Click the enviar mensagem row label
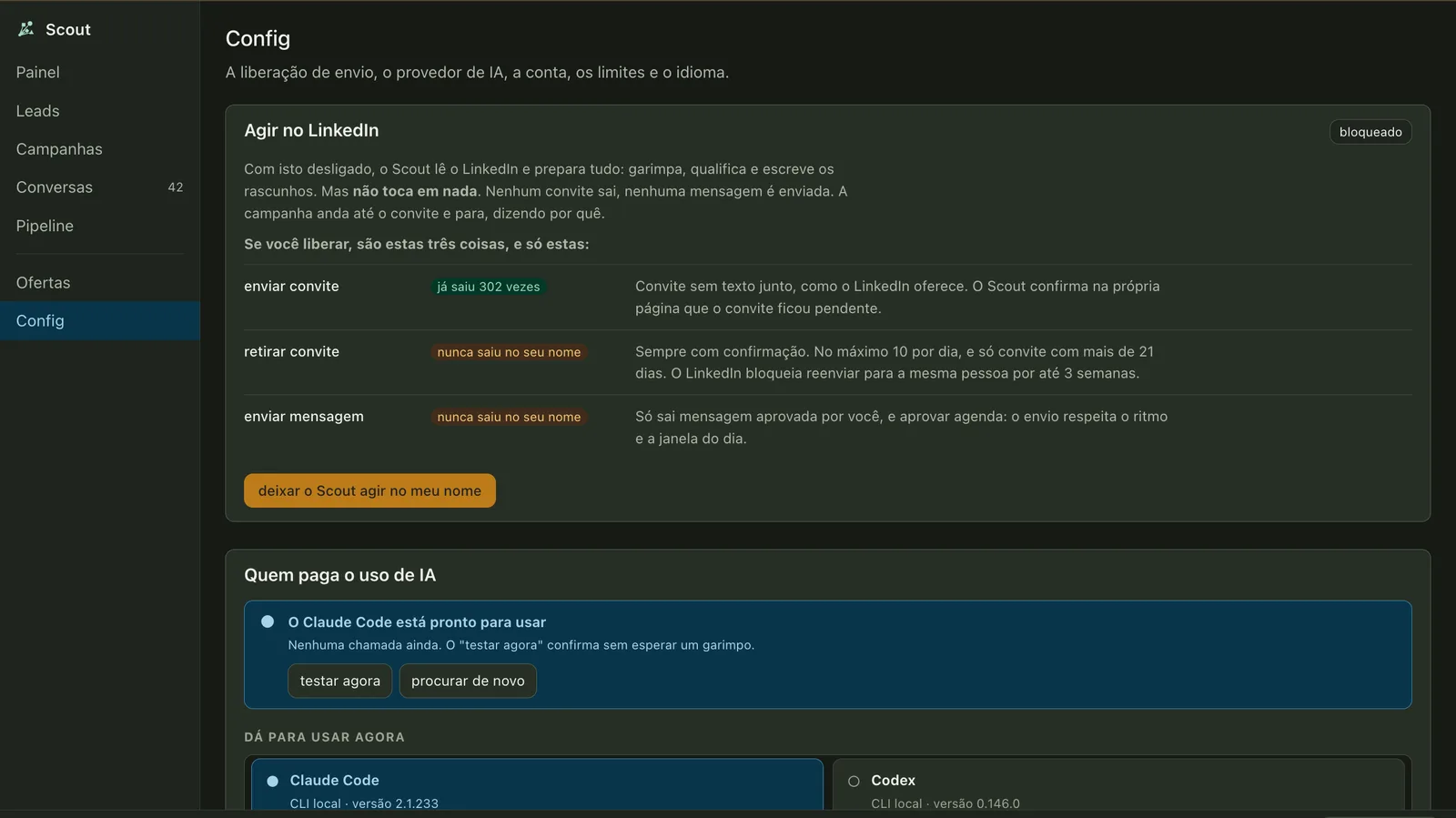 point(304,417)
